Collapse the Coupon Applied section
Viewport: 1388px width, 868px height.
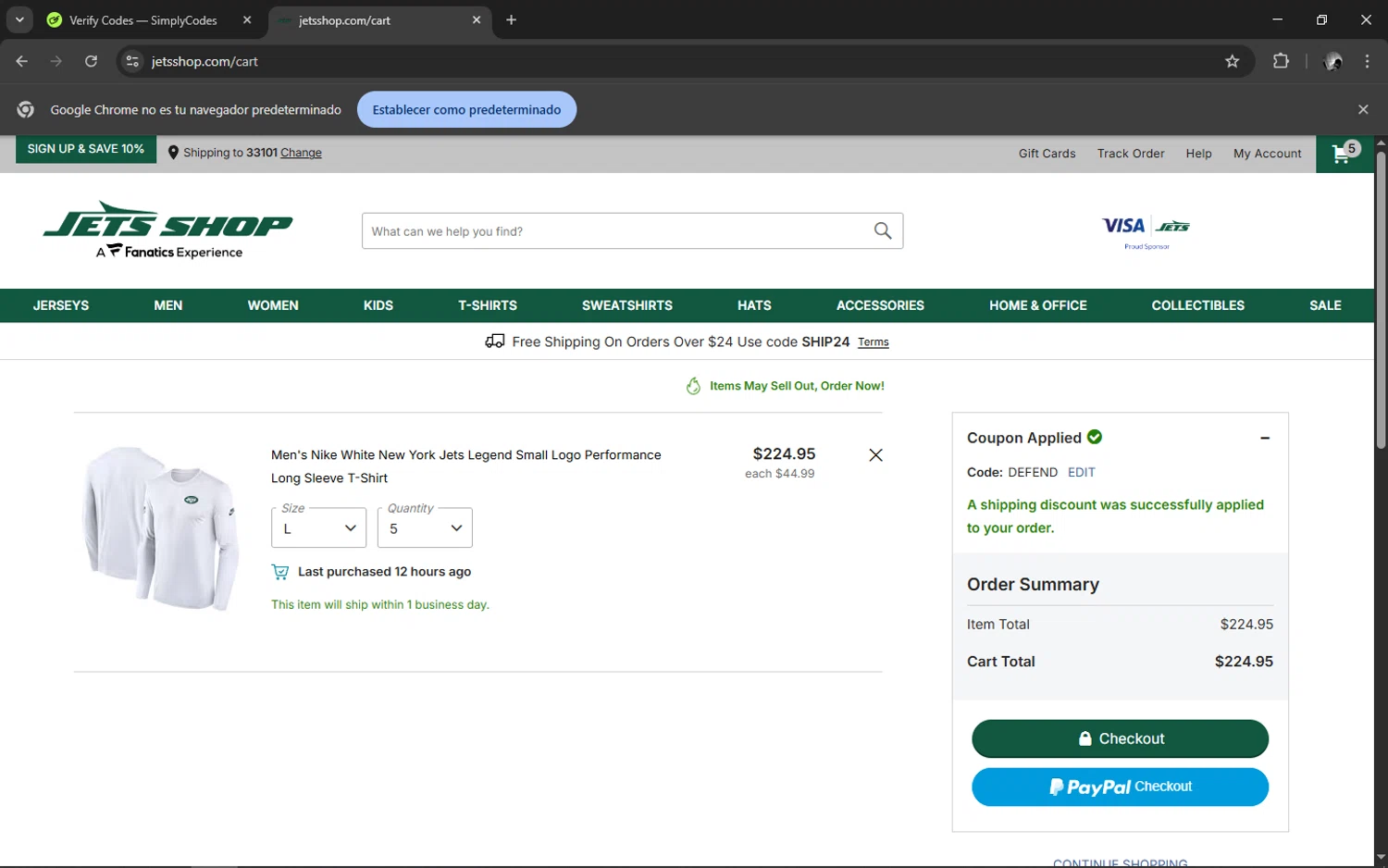point(1265,439)
